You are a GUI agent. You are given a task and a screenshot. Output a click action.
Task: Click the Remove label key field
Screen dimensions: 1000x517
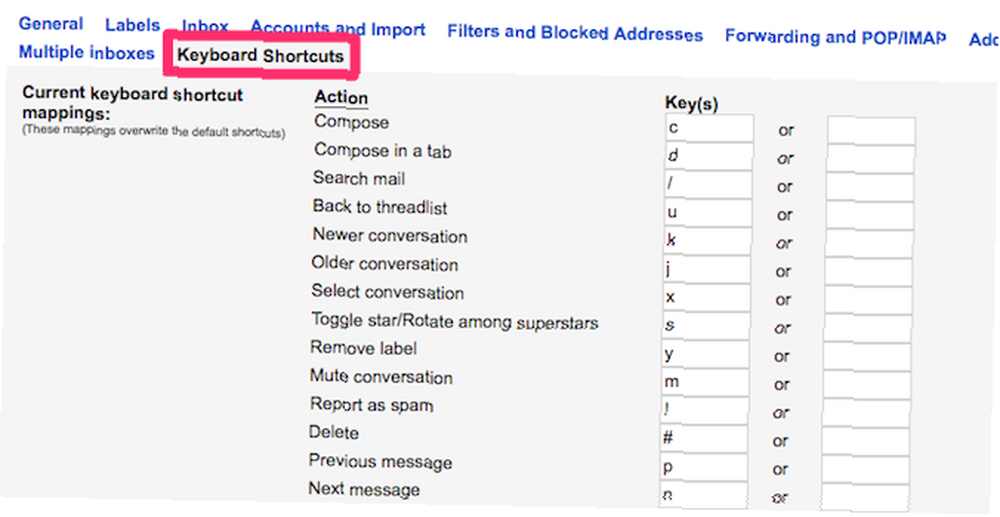(x=705, y=354)
